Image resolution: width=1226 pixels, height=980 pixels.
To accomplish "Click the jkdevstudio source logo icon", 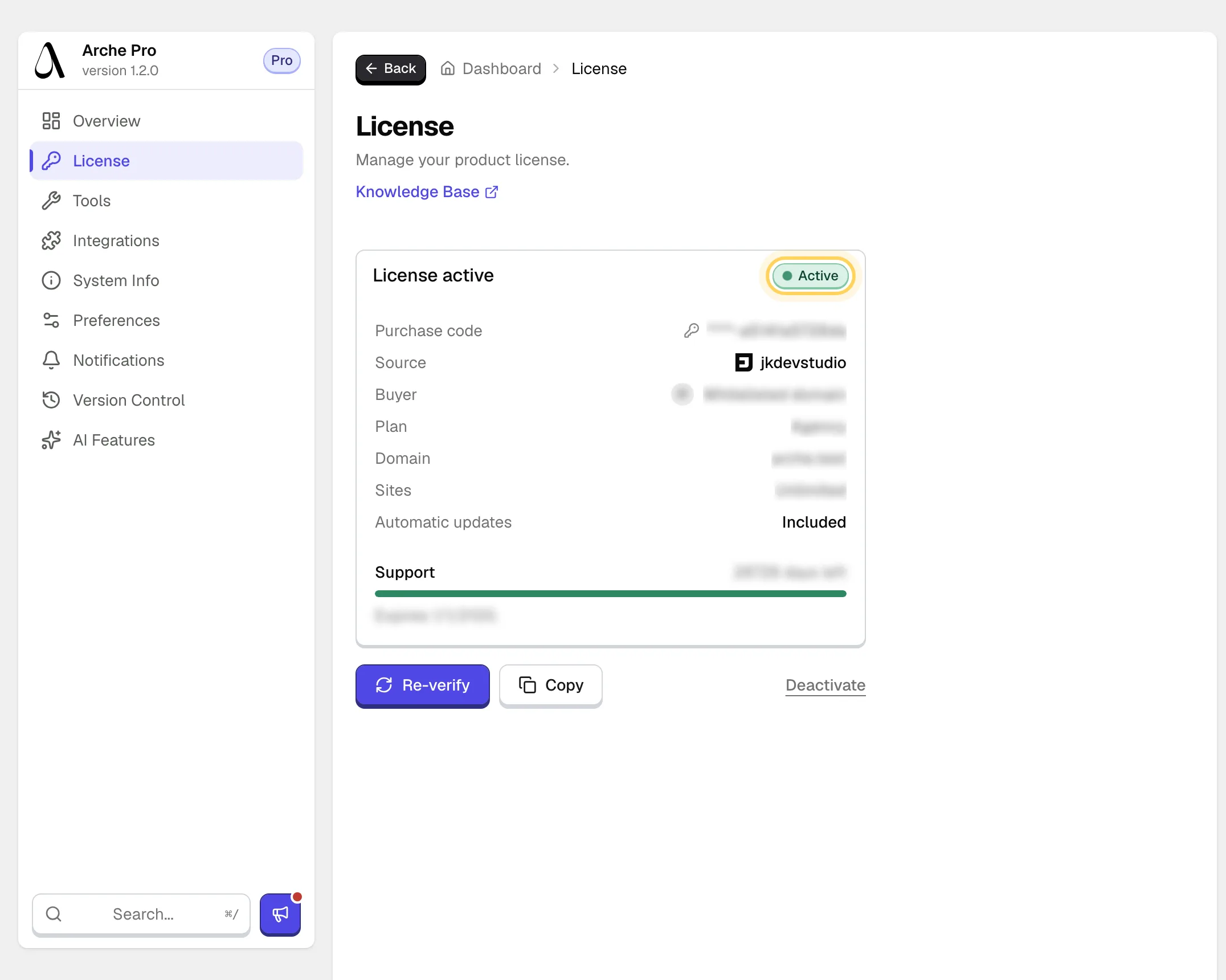I will [744, 362].
